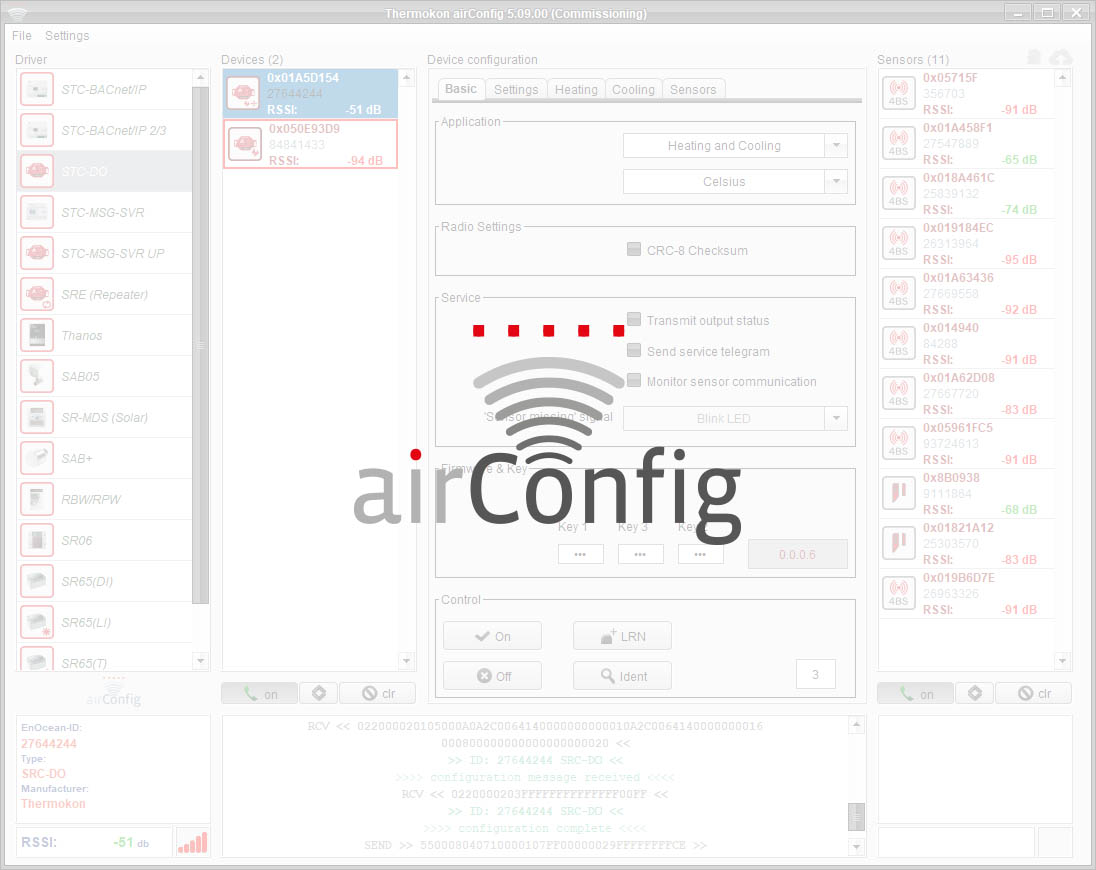Image resolution: width=1096 pixels, height=870 pixels.
Task: Toggle Transmit output status checkbox
Action: tap(634, 320)
